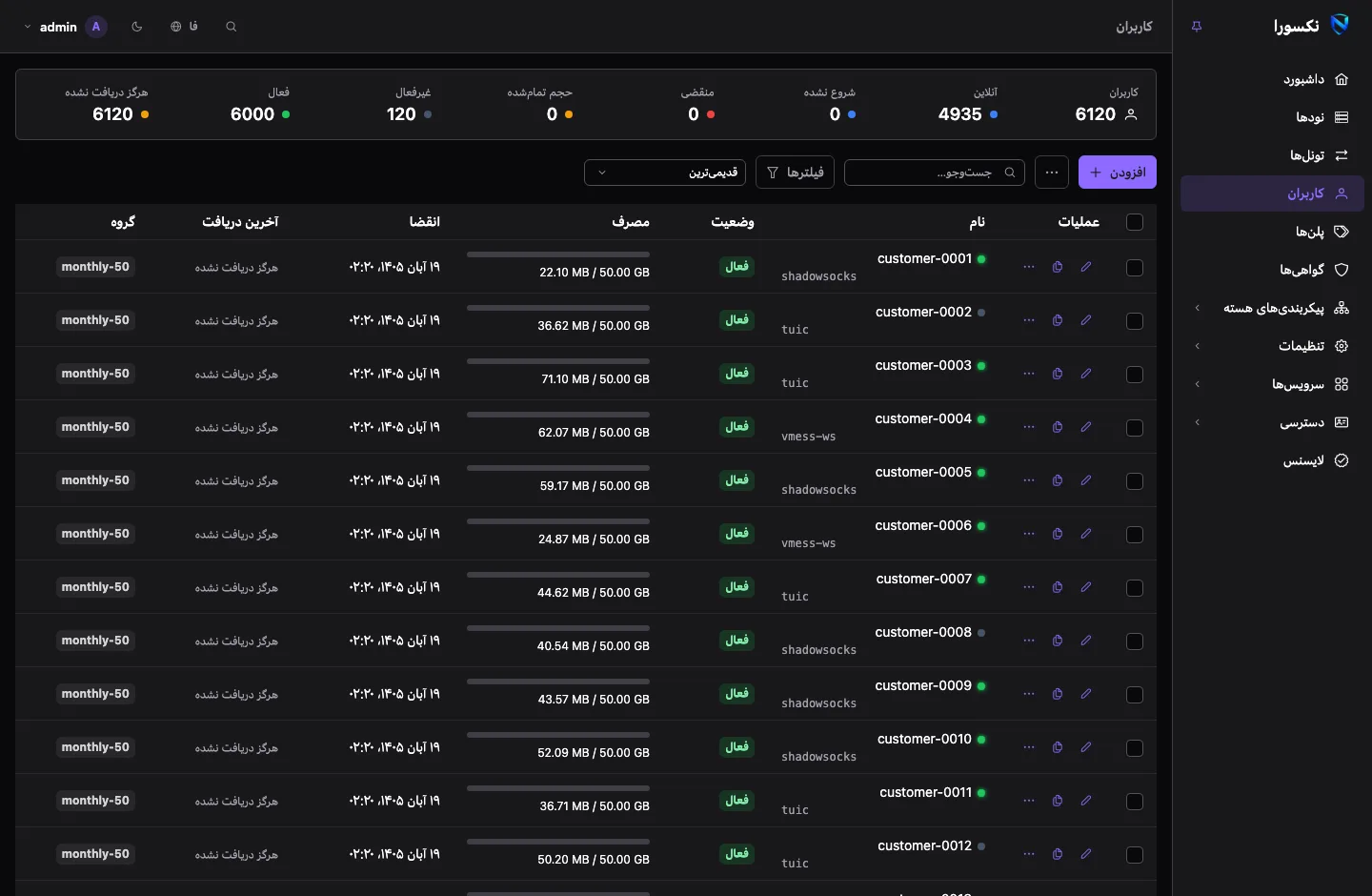Go to داشبورد in sidebar
This screenshot has height=896, width=1372.
click(1272, 79)
